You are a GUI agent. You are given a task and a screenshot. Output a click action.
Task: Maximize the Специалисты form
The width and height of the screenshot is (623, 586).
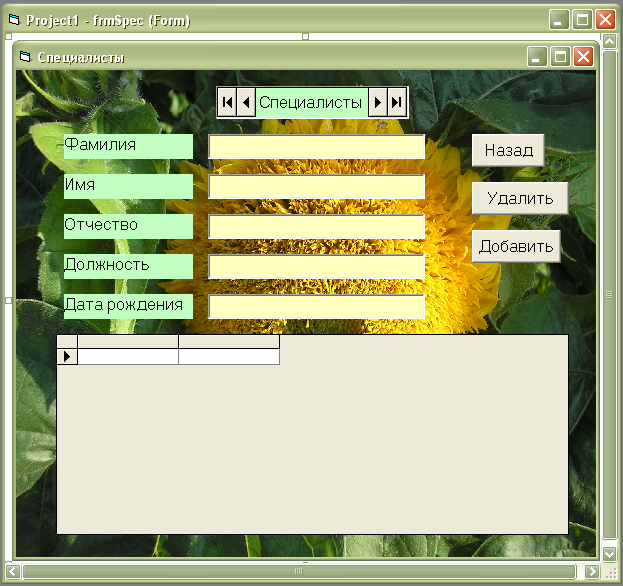(x=561, y=57)
